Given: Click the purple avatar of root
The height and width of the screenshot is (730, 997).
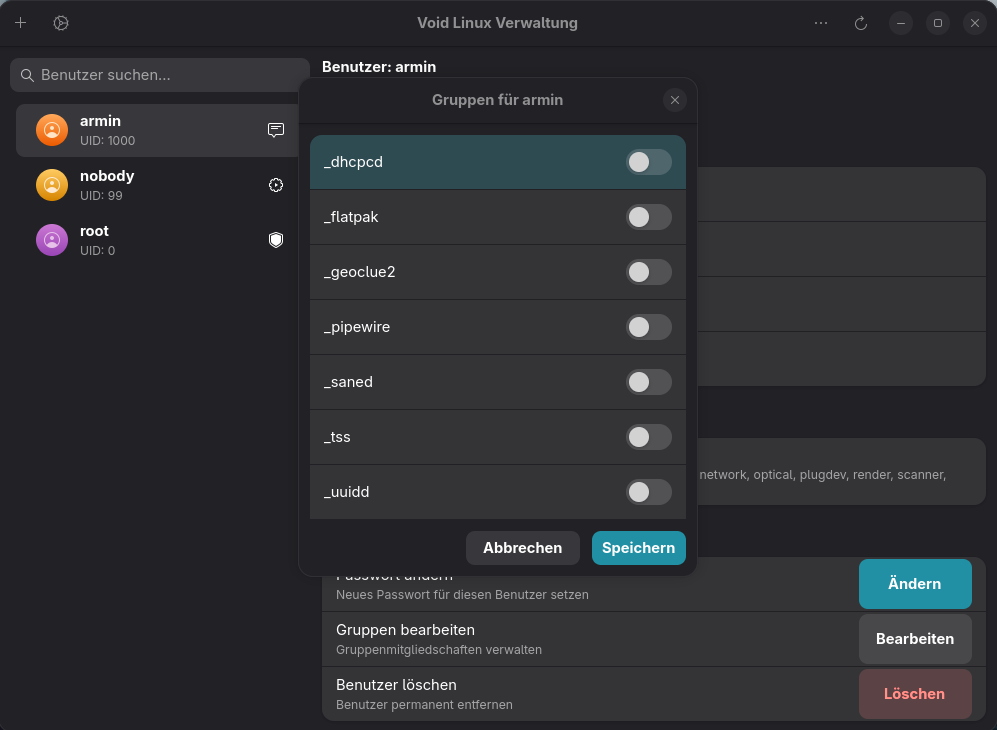Looking at the screenshot, I should (52, 240).
